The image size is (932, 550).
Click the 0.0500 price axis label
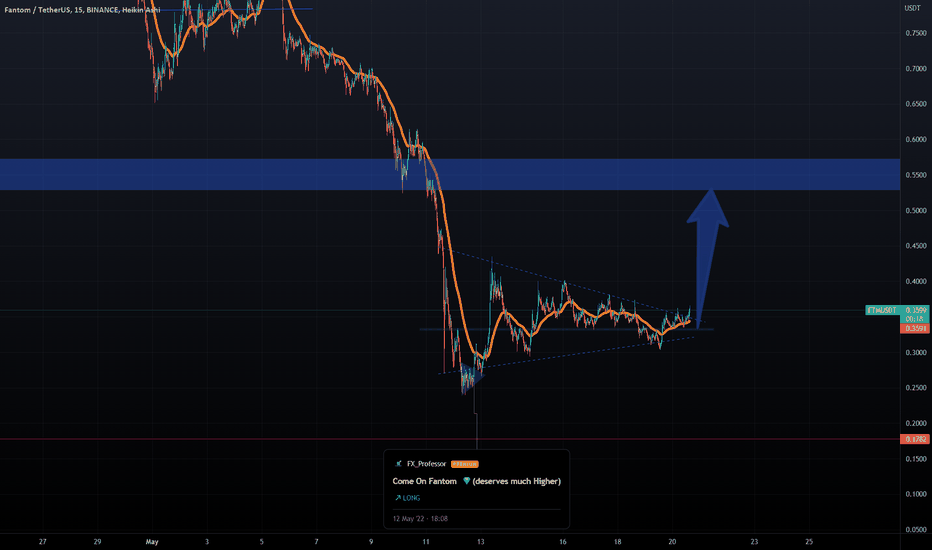pos(916,530)
